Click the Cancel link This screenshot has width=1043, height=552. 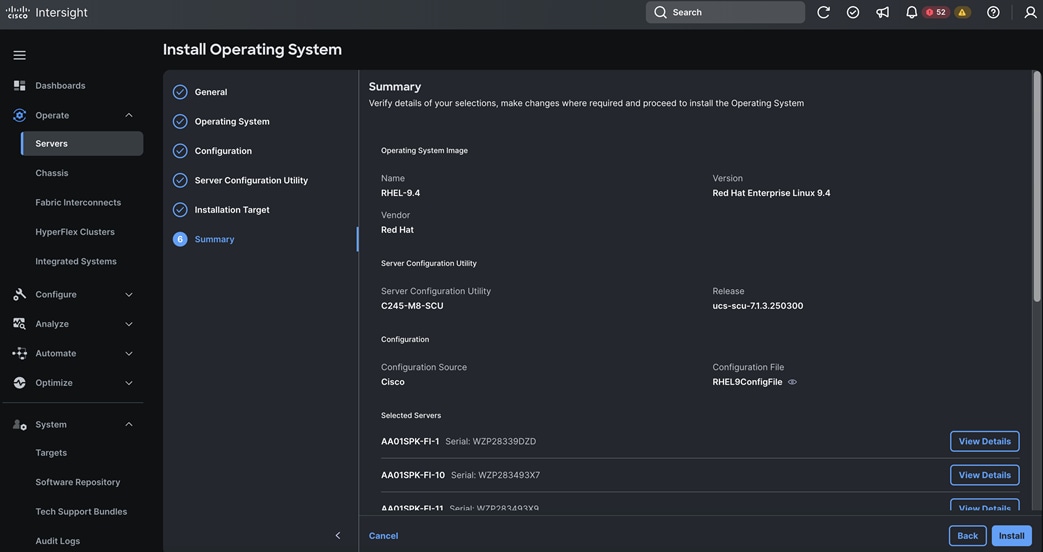click(384, 535)
